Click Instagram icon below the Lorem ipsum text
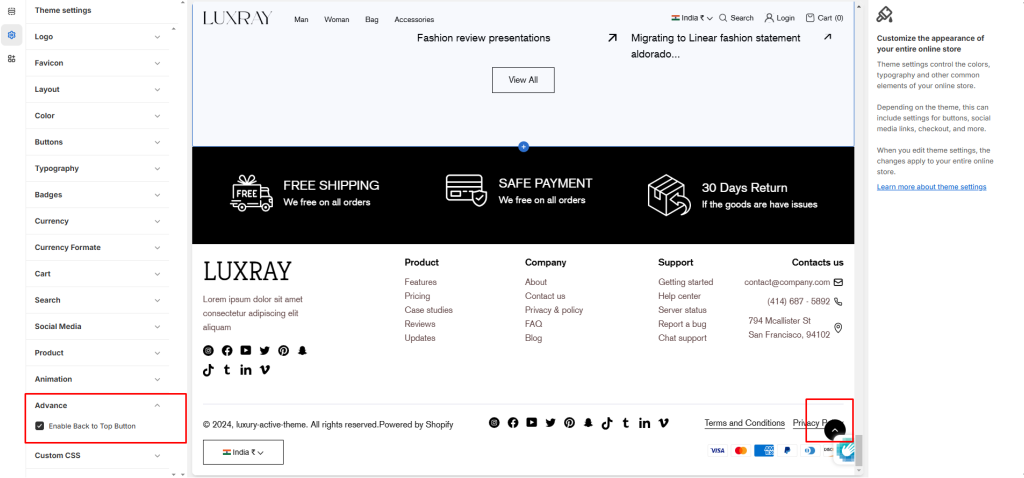The height and width of the screenshot is (478, 1024). [x=208, y=351]
